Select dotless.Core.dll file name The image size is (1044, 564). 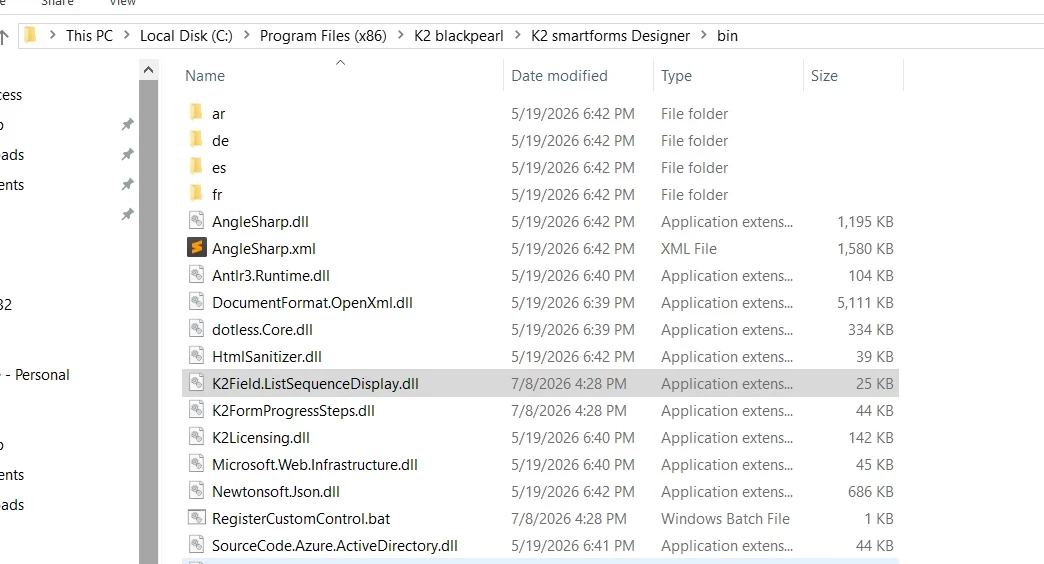click(262, 330)
